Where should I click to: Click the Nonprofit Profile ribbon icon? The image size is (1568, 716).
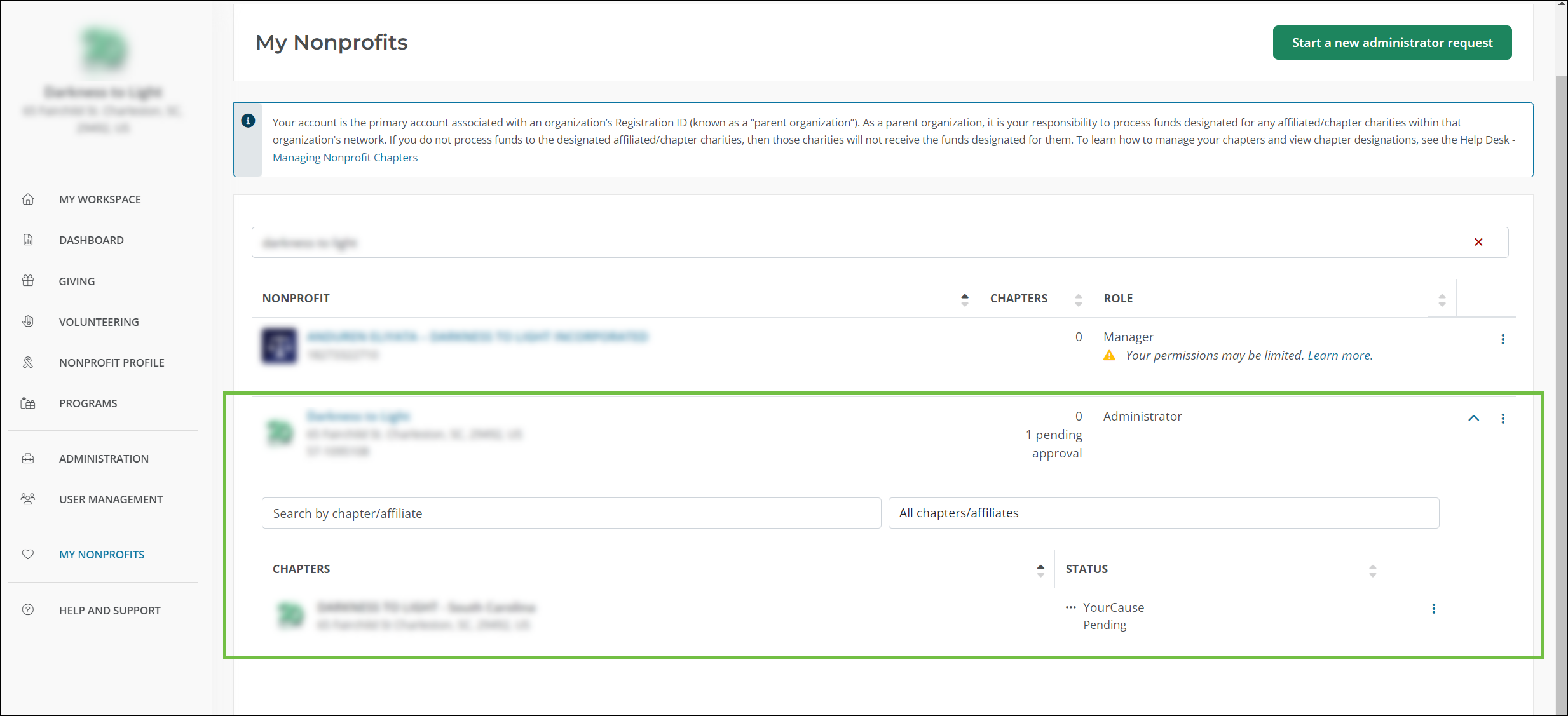pos(28,362)
